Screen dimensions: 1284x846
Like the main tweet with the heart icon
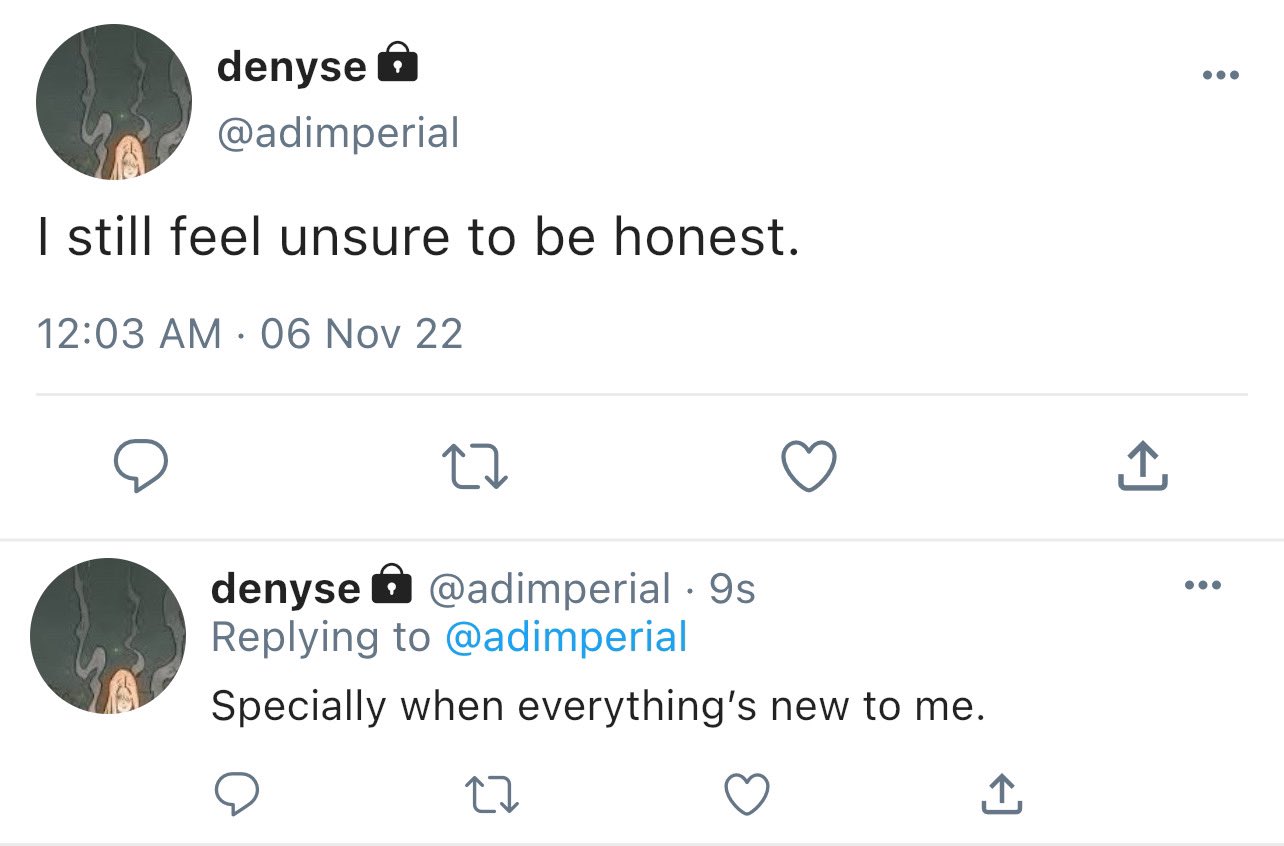click(x=808, y=468)
